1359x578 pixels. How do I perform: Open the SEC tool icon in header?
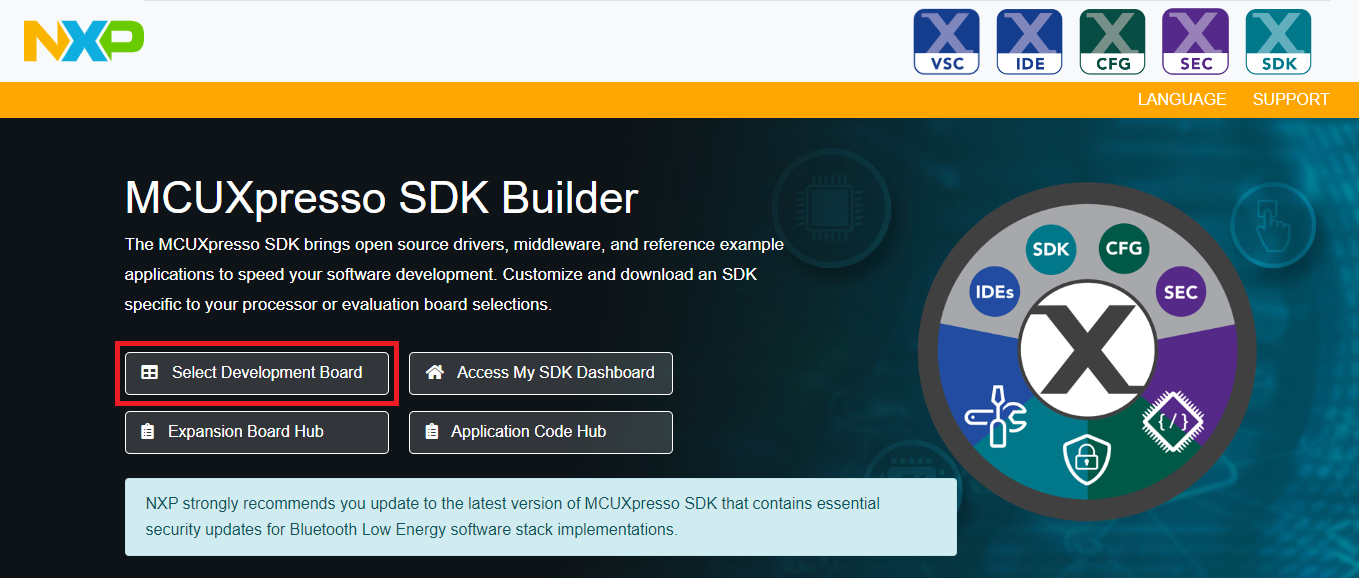(1195, 42)
